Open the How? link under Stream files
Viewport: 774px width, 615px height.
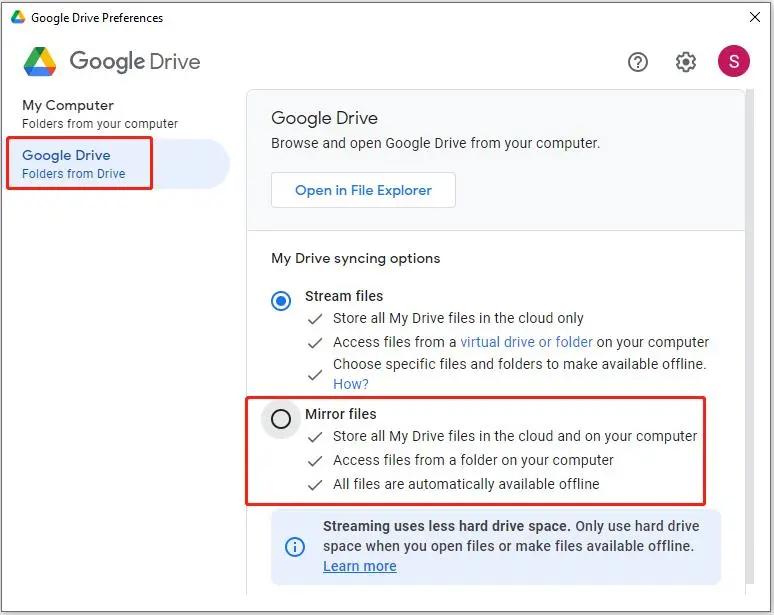pos(350,384)
